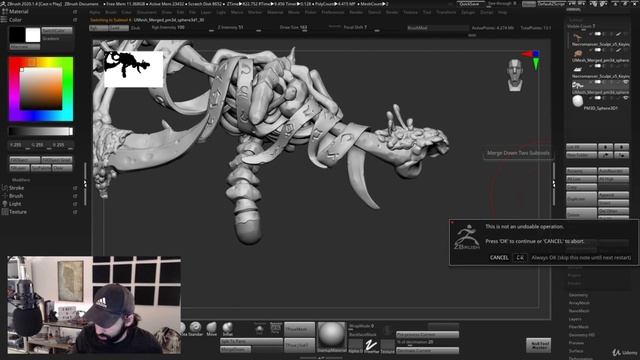Open the Layer menu

click(206, 13)
